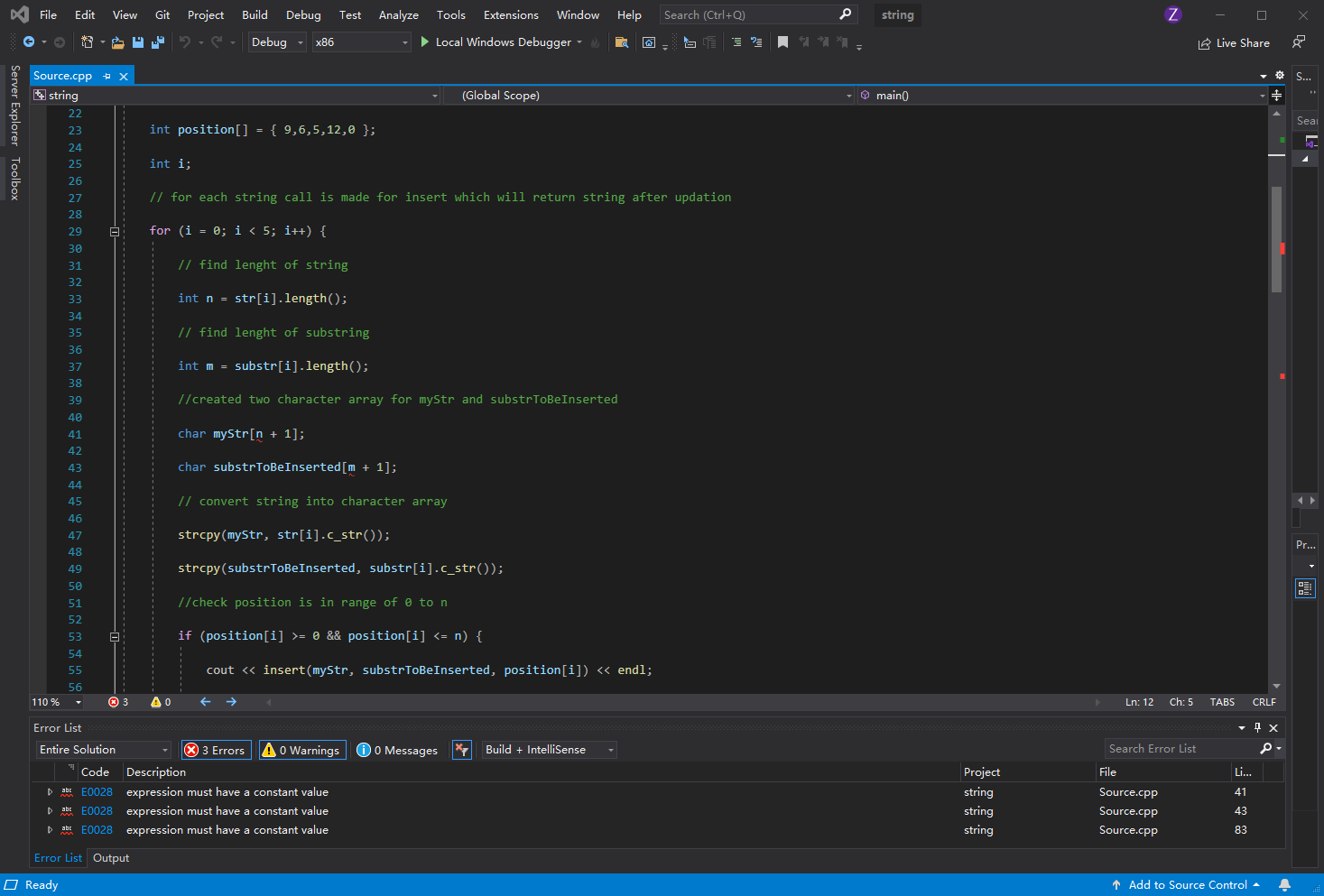1324x896 pixels.
Task: Switch to the Output tab
Action: coord(110,857)
